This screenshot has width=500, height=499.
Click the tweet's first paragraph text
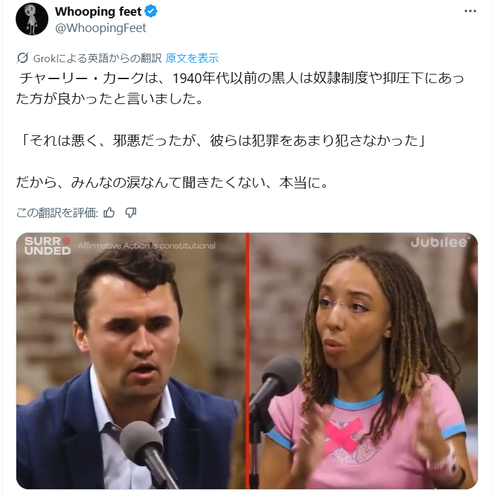(240, 88)
